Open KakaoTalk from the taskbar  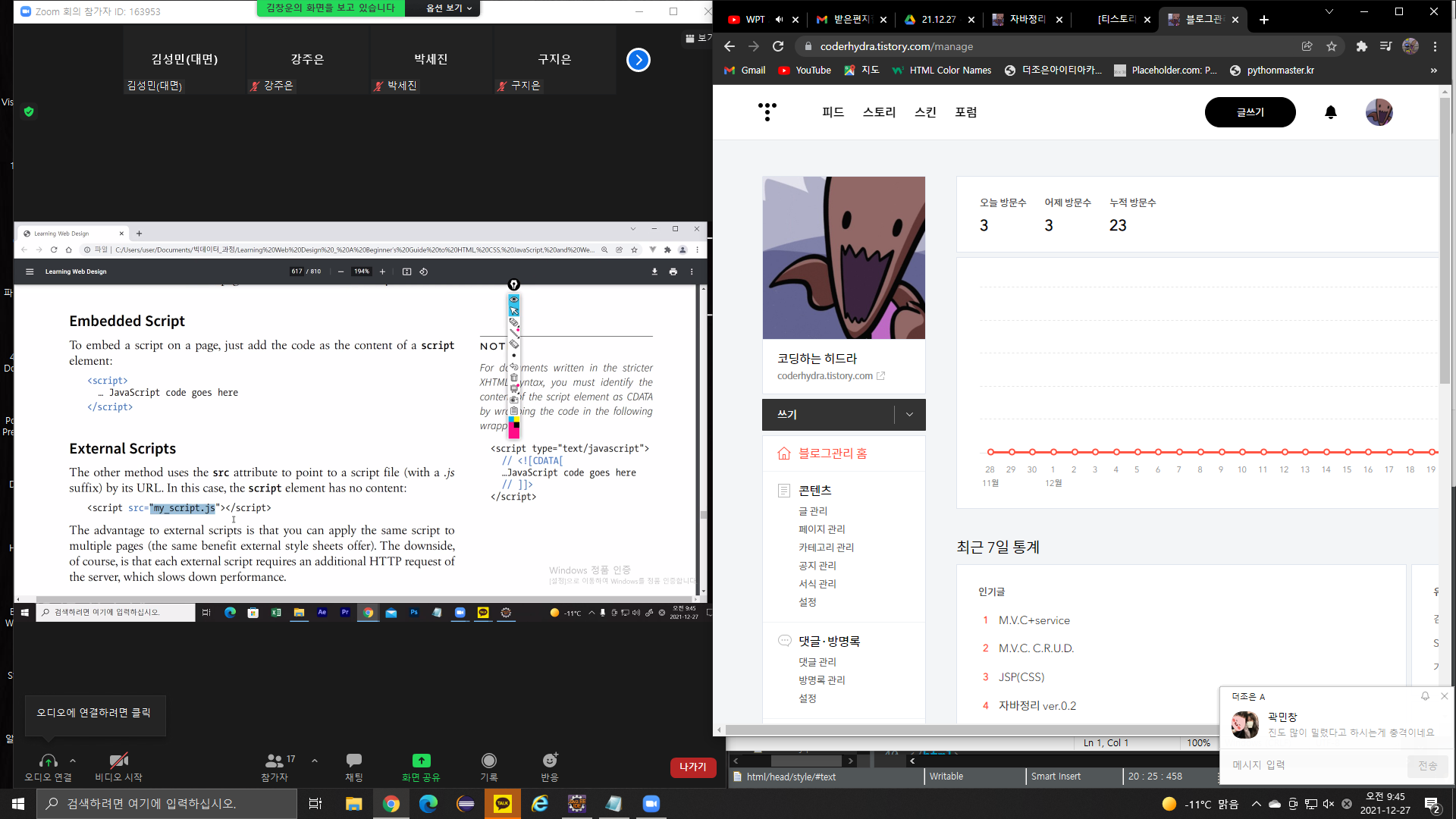(502, 804)
